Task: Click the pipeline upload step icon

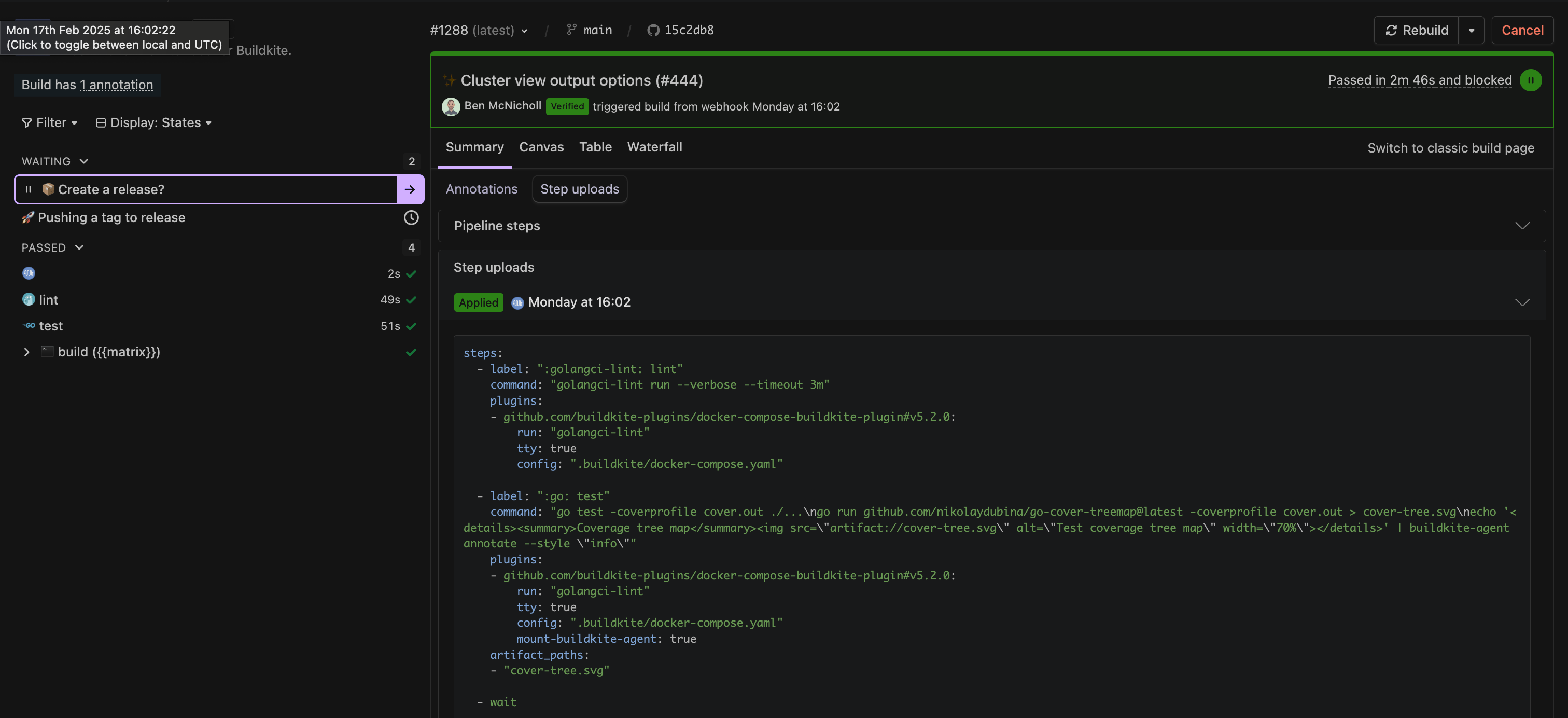Action: click(29, 273)
